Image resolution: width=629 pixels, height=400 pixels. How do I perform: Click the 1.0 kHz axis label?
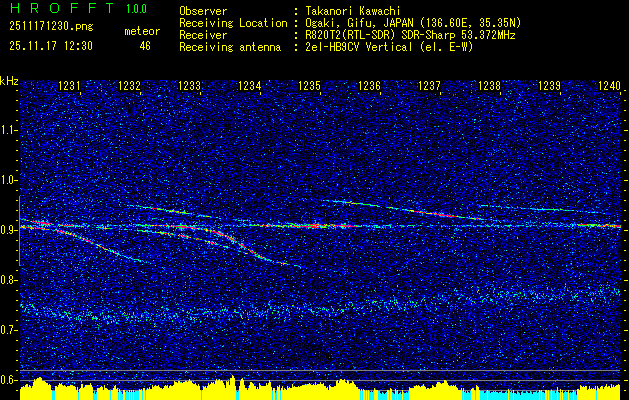point(7,180)
